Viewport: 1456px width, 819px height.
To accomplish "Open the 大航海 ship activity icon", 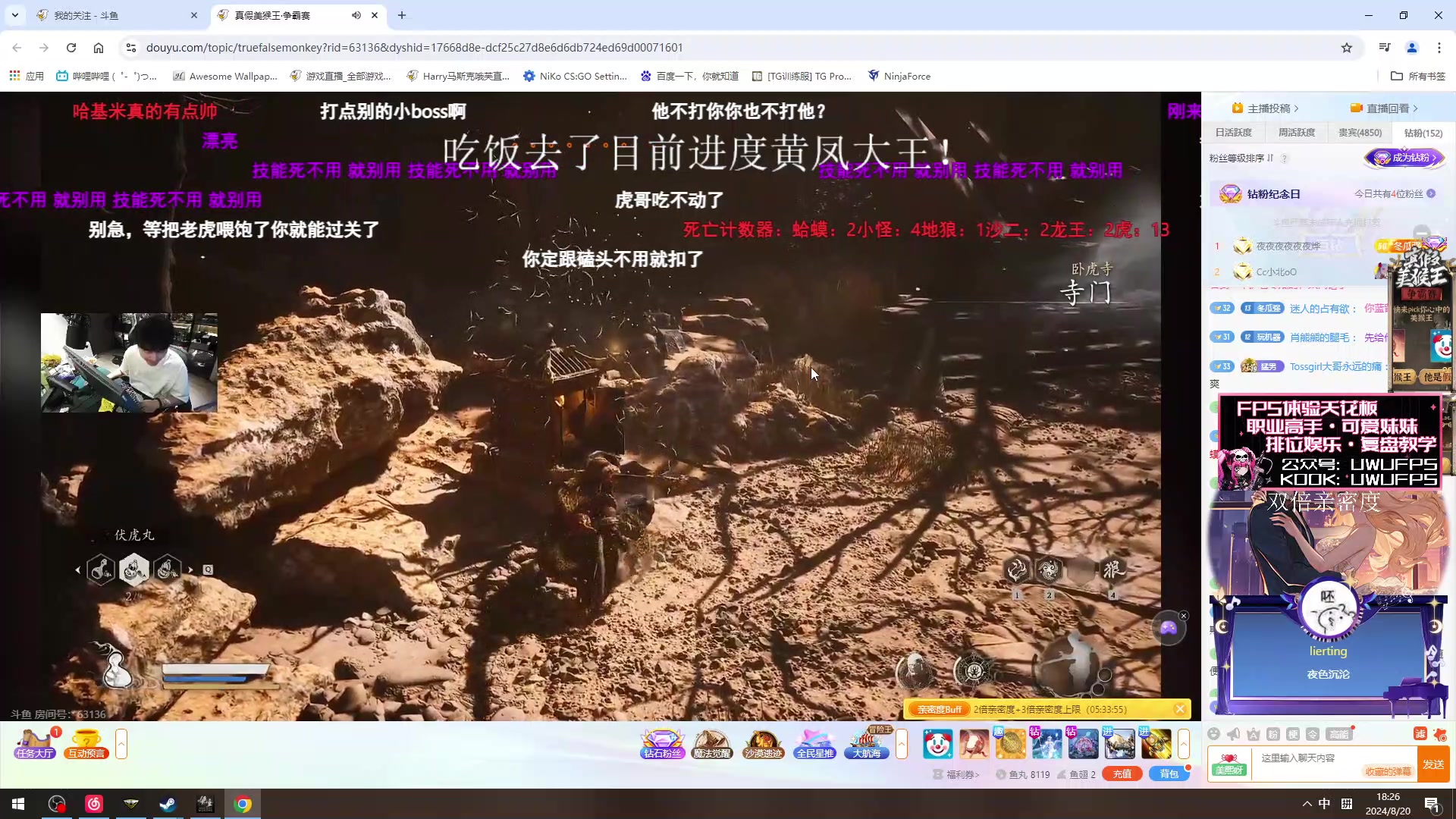I will (x=867, y=744).
